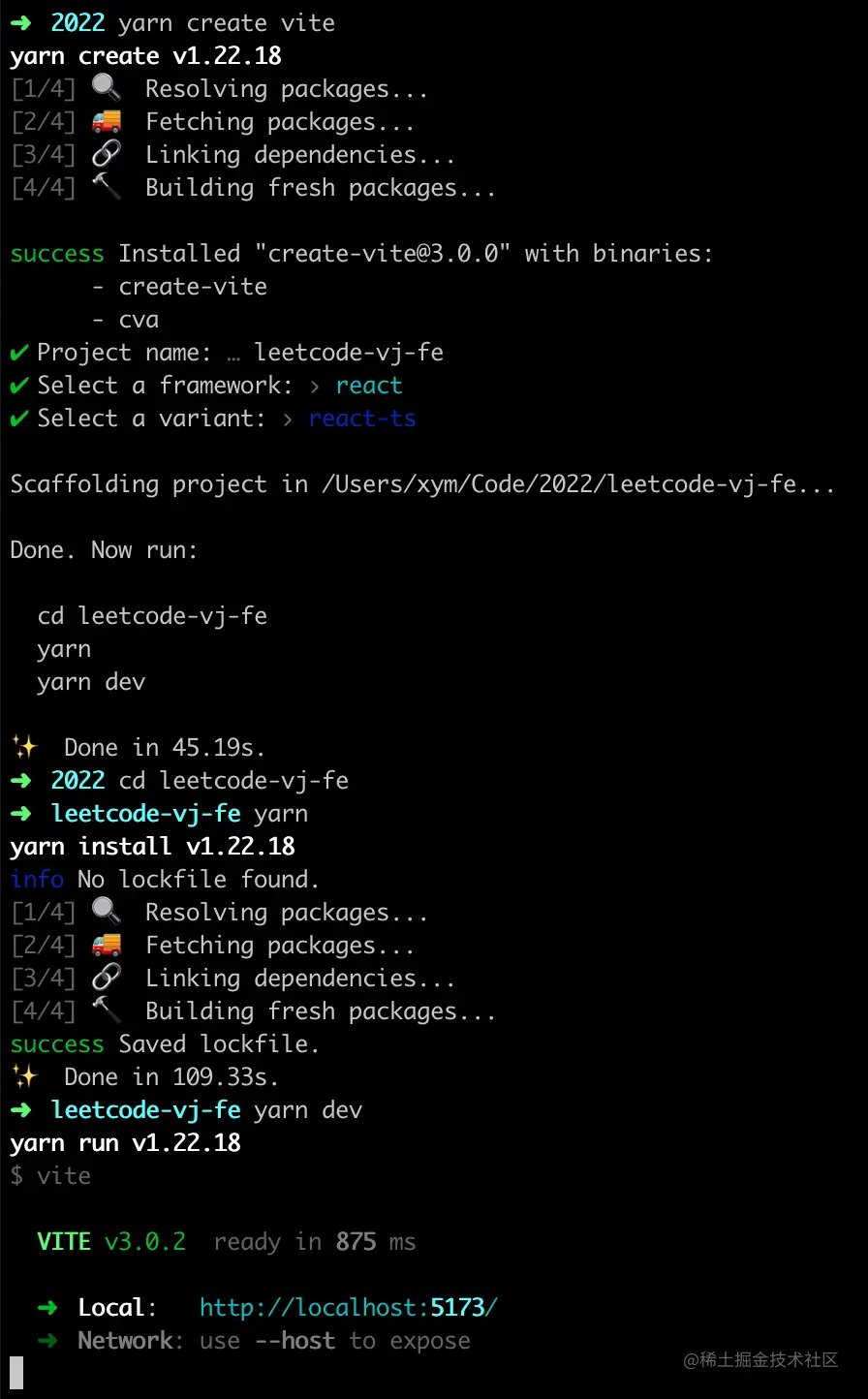This screenshot has height=1399, width=868.
Task: Click the delivery truck emoji under yarn install
Action: [107, 945]
